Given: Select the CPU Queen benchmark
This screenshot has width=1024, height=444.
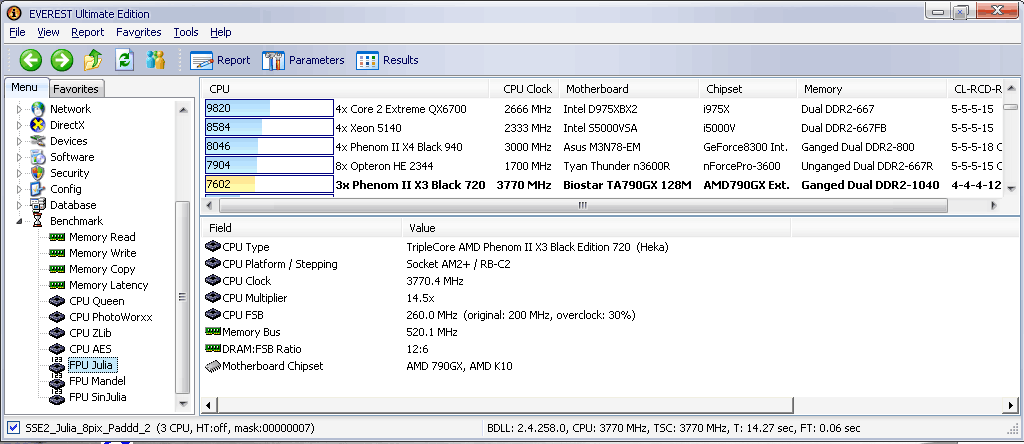Looking at the screenshot, I should coord(96,301).
